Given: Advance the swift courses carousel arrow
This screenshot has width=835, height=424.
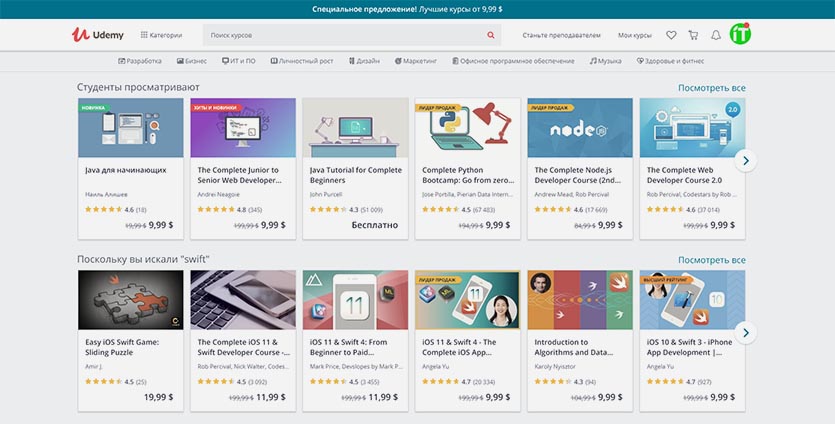Looking at the screenshot, I should click(x=746, y=332).
